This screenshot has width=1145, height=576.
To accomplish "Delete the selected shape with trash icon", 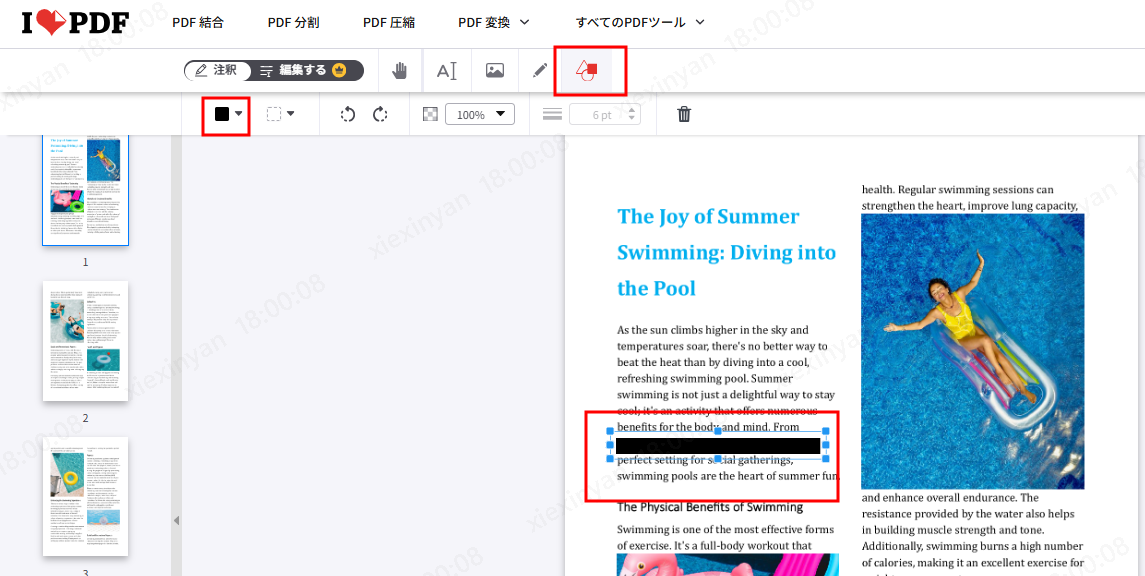I will click(x=684, y=115).
